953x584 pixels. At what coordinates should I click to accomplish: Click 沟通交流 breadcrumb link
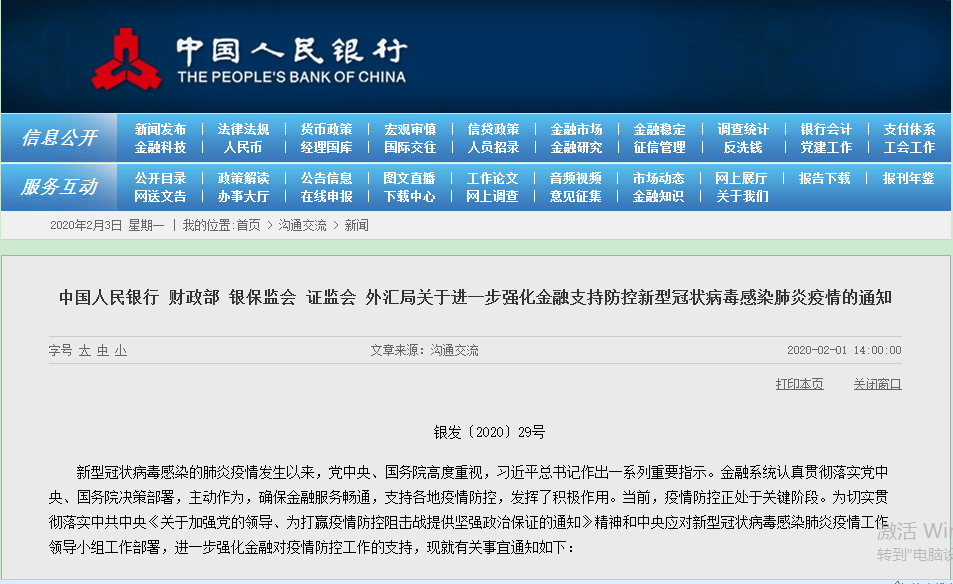click(x=302, y=225)
